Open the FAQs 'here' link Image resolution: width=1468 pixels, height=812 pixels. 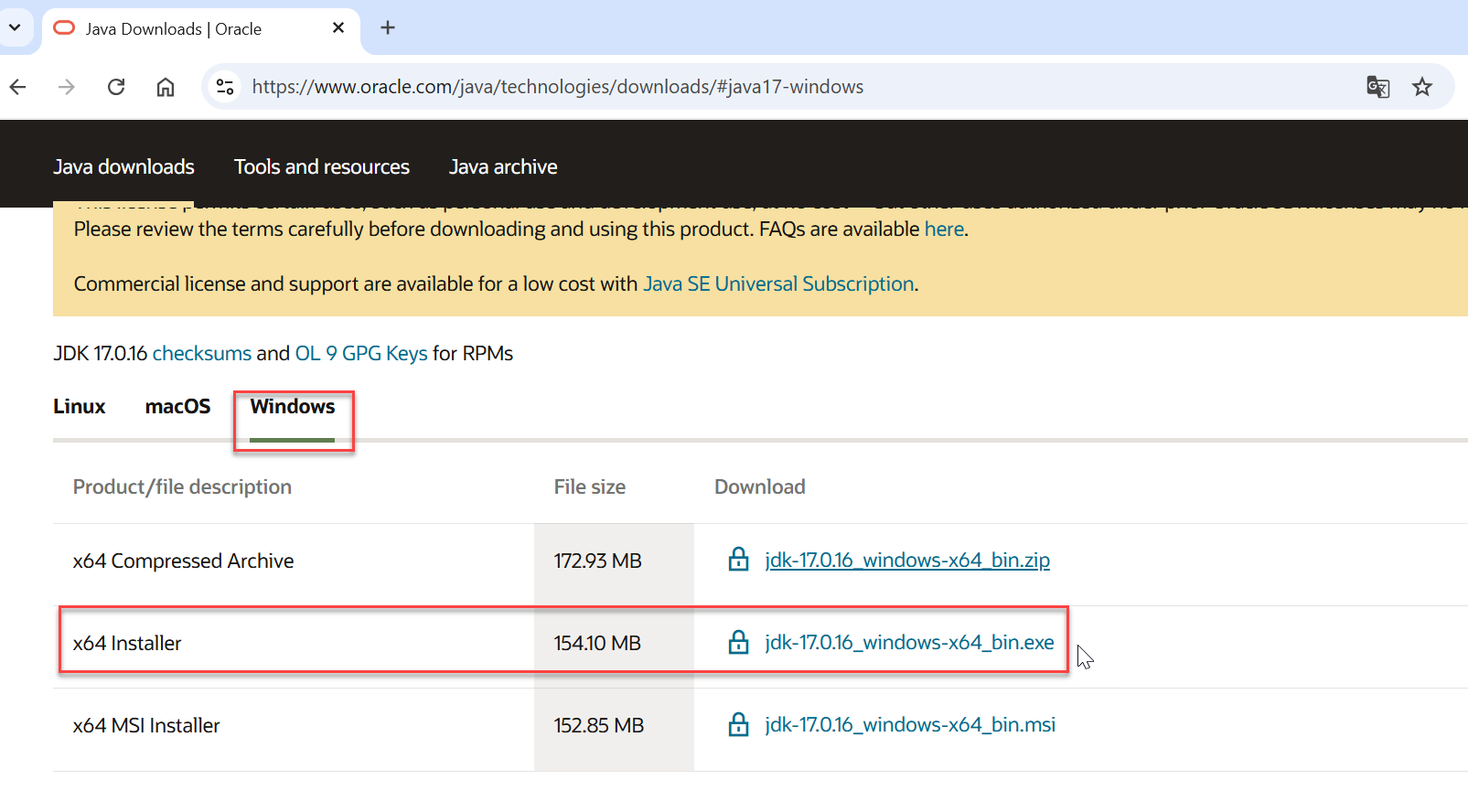click(x=944, y=229)
